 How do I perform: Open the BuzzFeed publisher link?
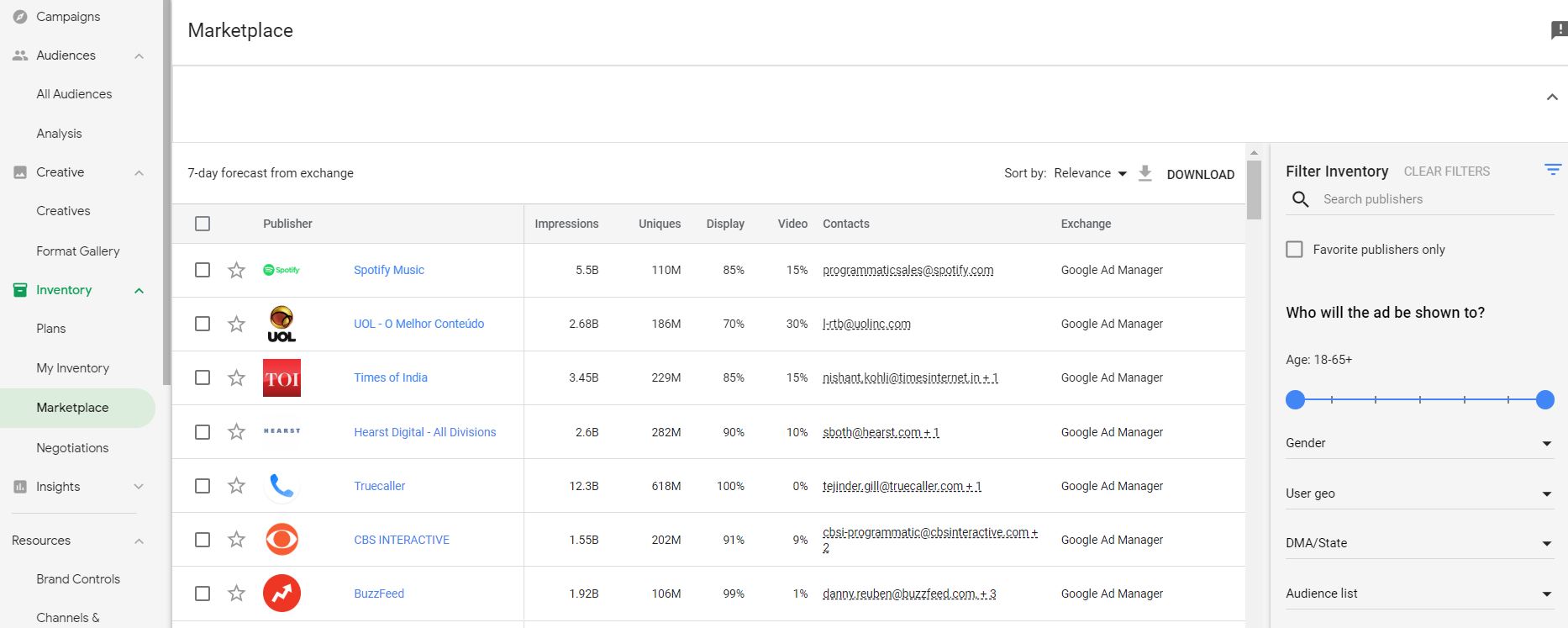coord(379,594)
